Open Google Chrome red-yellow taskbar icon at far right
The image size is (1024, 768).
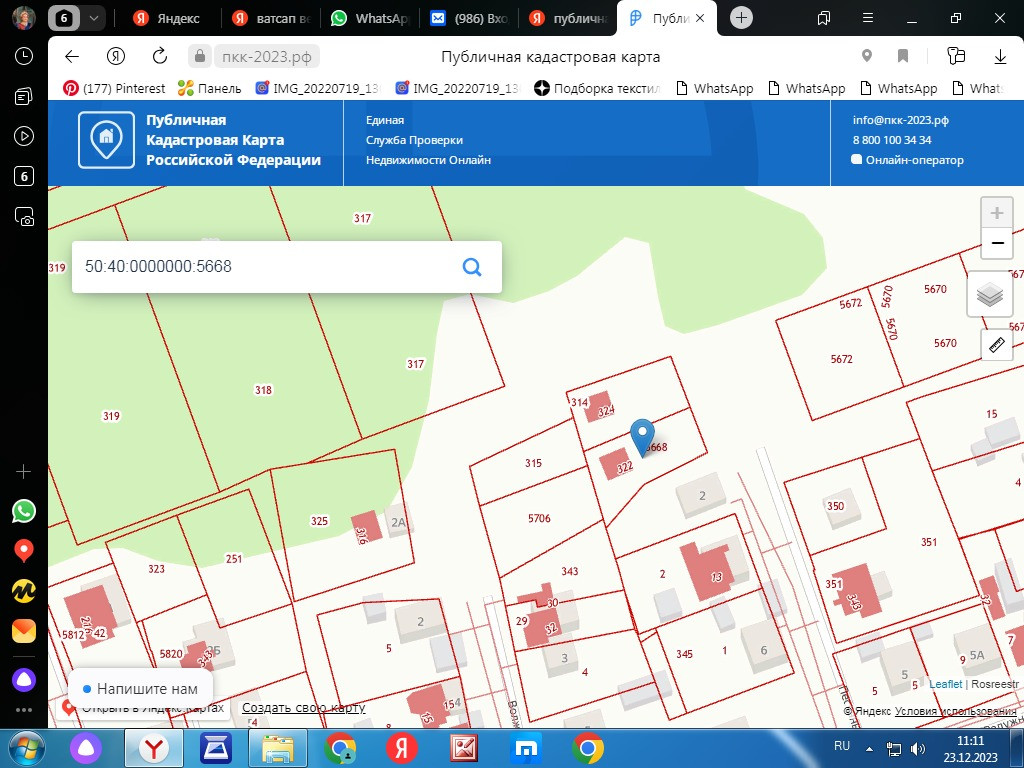coord(588,749)
